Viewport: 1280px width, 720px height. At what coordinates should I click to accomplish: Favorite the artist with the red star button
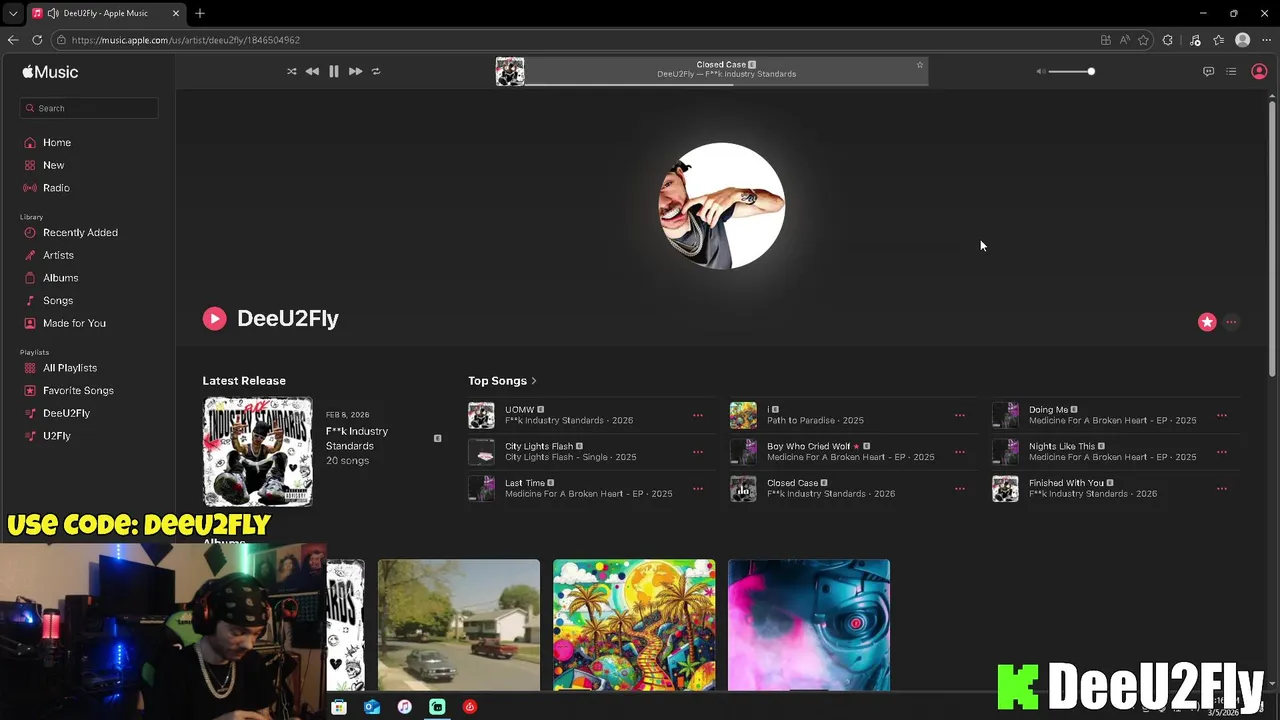pos(1207,322)
